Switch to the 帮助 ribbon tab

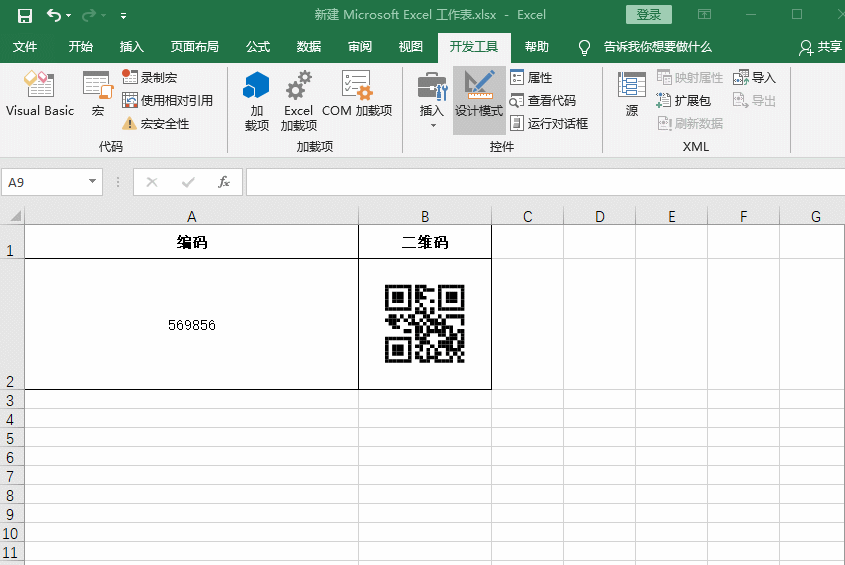537,47
